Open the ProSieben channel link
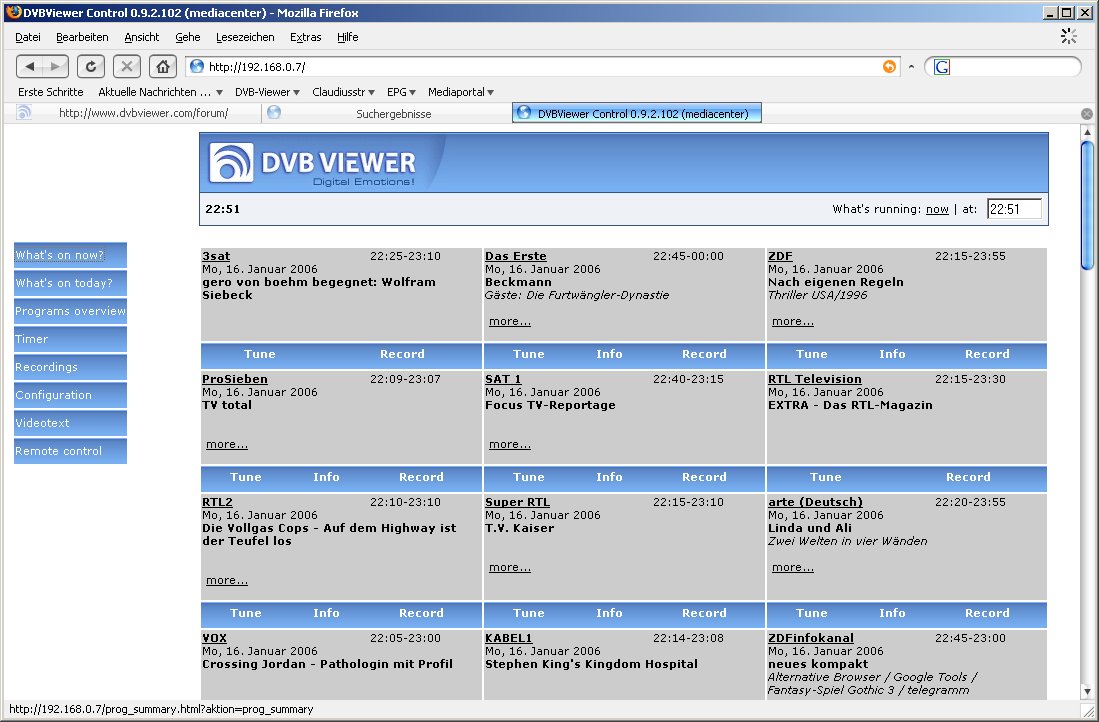The image size is (1099, 722). [235, 379]
